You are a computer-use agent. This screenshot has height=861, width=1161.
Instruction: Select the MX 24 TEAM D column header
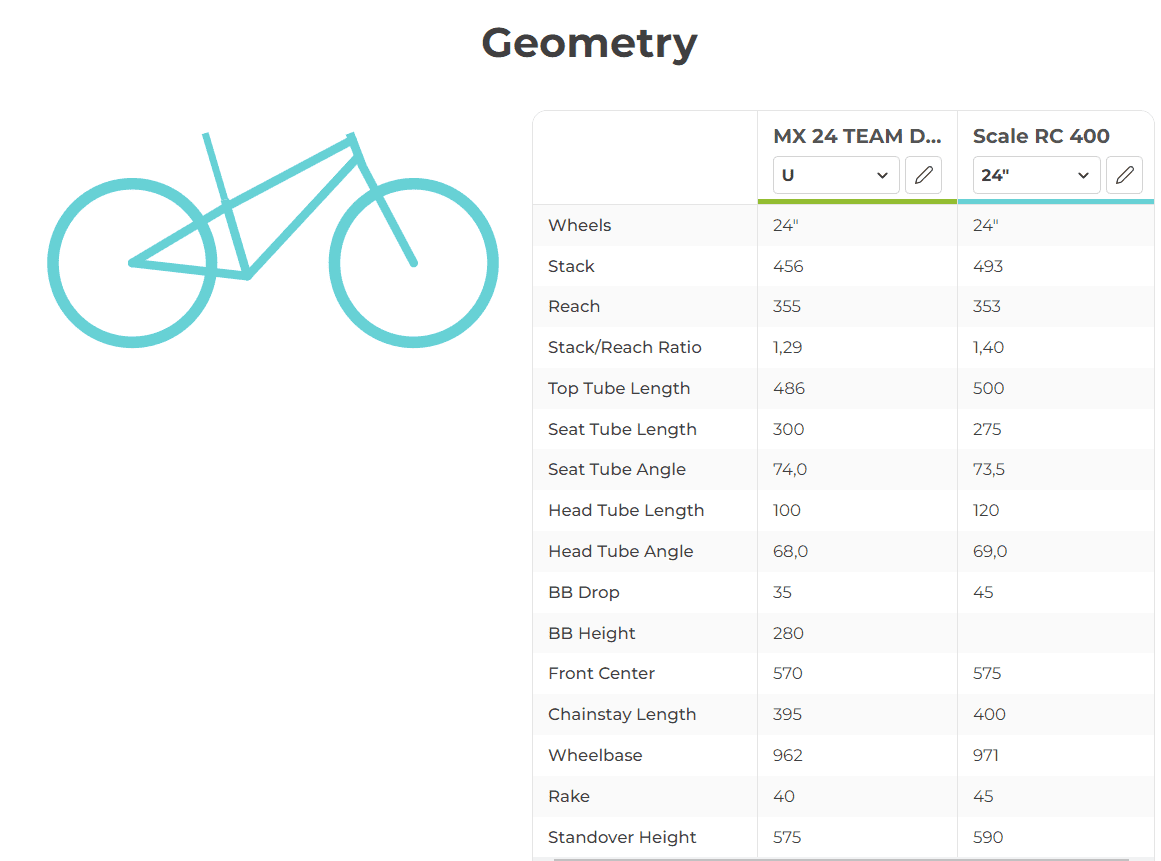(856, 136)
